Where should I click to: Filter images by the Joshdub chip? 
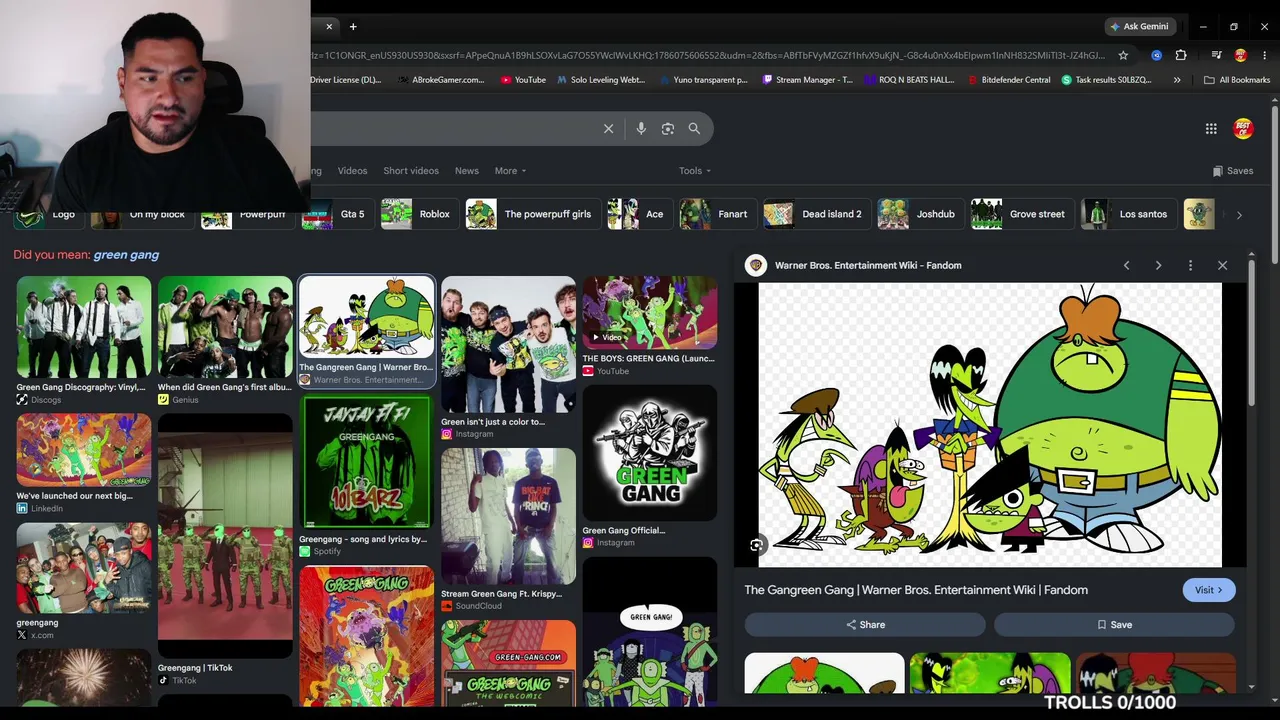pyautogui.click(x=919, y=214)
